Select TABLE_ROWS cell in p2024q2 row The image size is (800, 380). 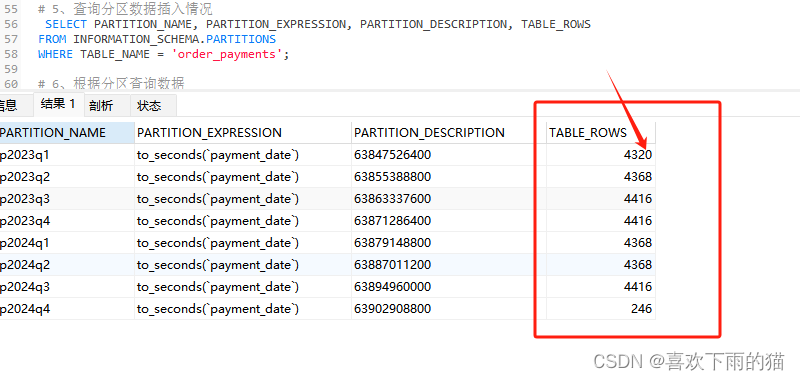point(601,265)
